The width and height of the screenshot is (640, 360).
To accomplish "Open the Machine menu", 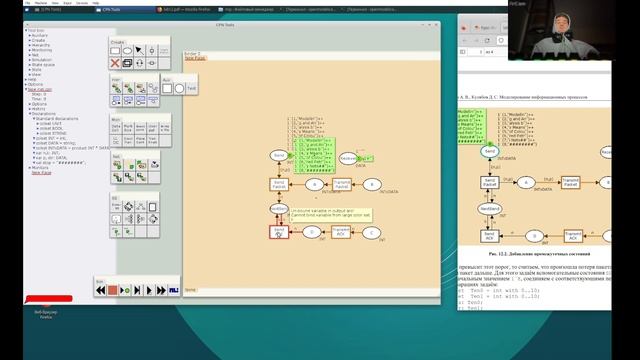I will (40, 3).
